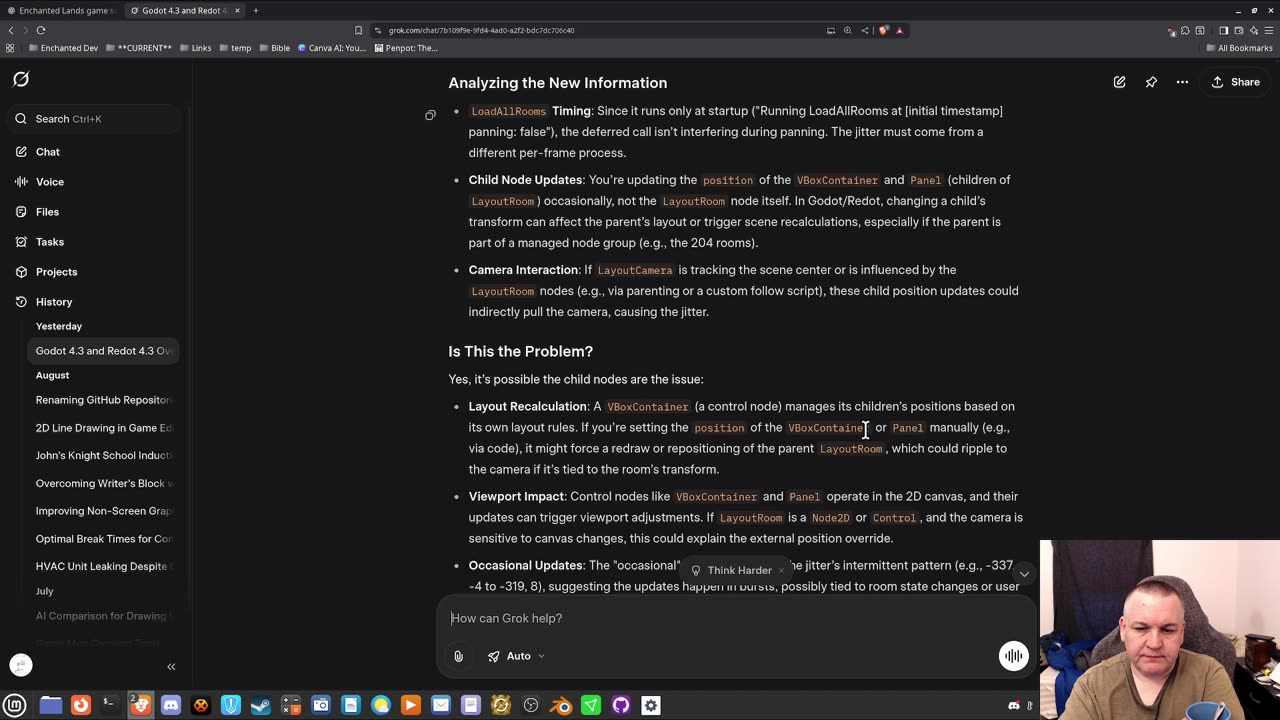This screenshot has height=720, width=1280.
Task: Open the 'Links' bookmarks folder
Action: 195,48
